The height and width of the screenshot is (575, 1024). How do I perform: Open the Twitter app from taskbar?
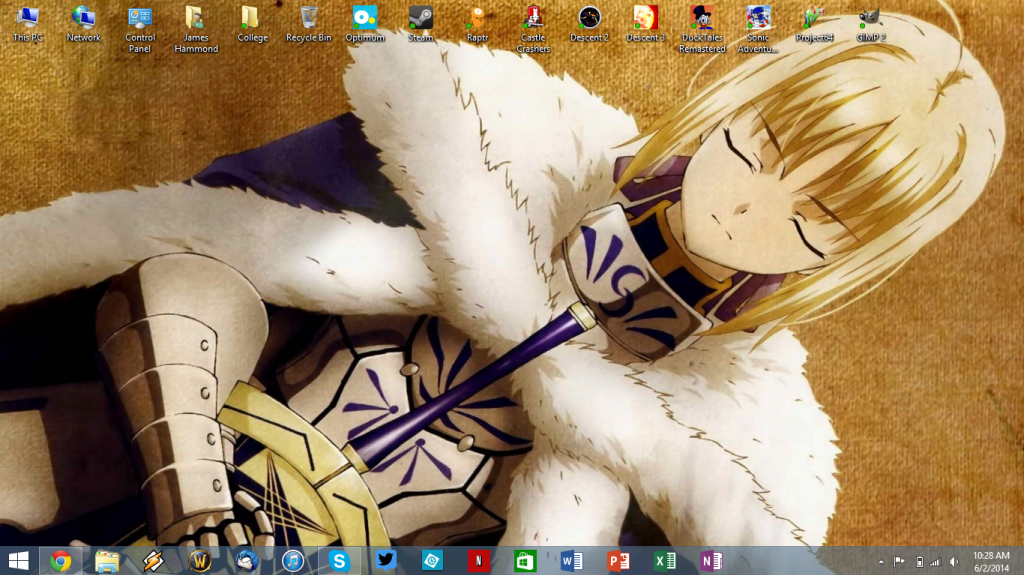coord(385,561)
